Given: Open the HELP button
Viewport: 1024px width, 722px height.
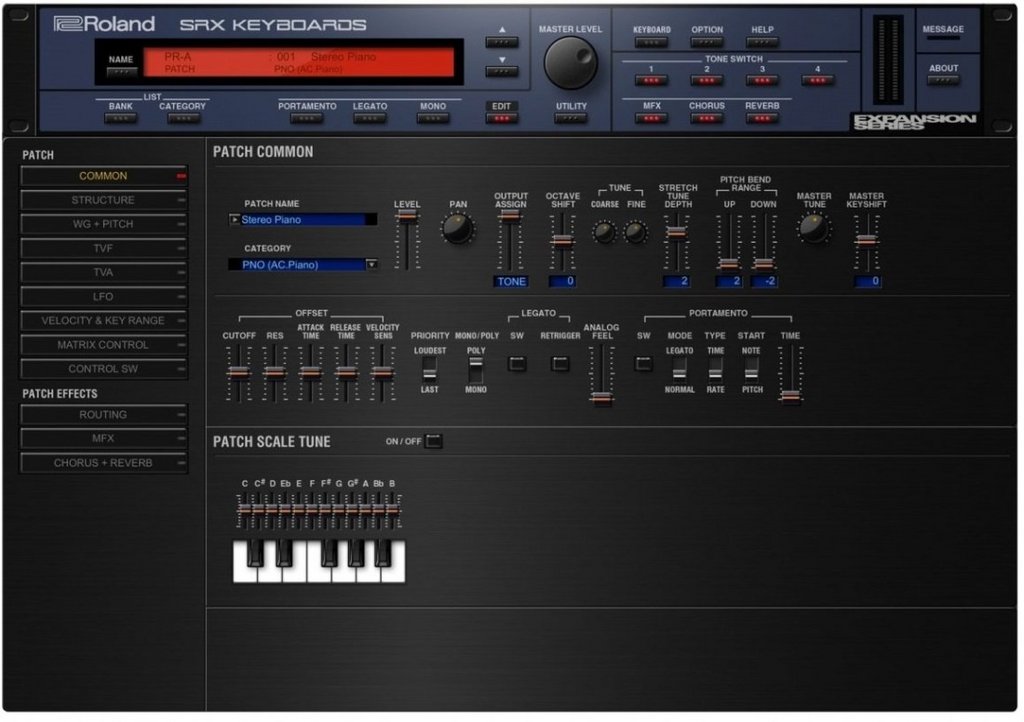Looking at the screenshot, I should click(x=762, y=42).
